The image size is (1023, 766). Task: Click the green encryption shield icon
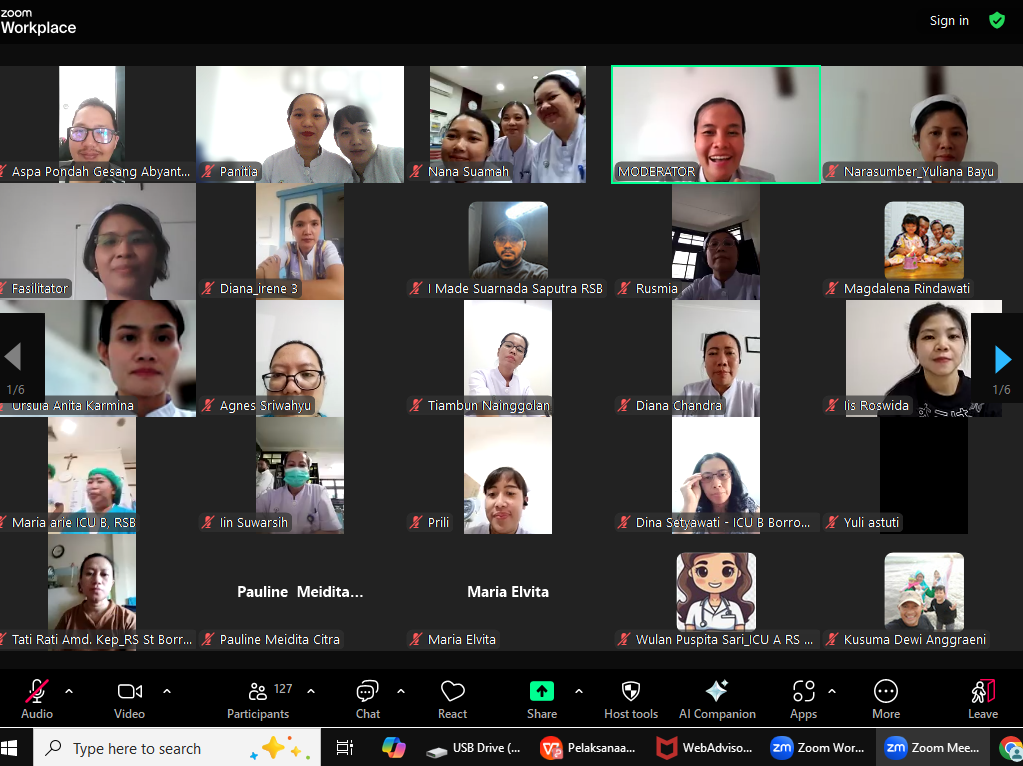tap(997, 20)
